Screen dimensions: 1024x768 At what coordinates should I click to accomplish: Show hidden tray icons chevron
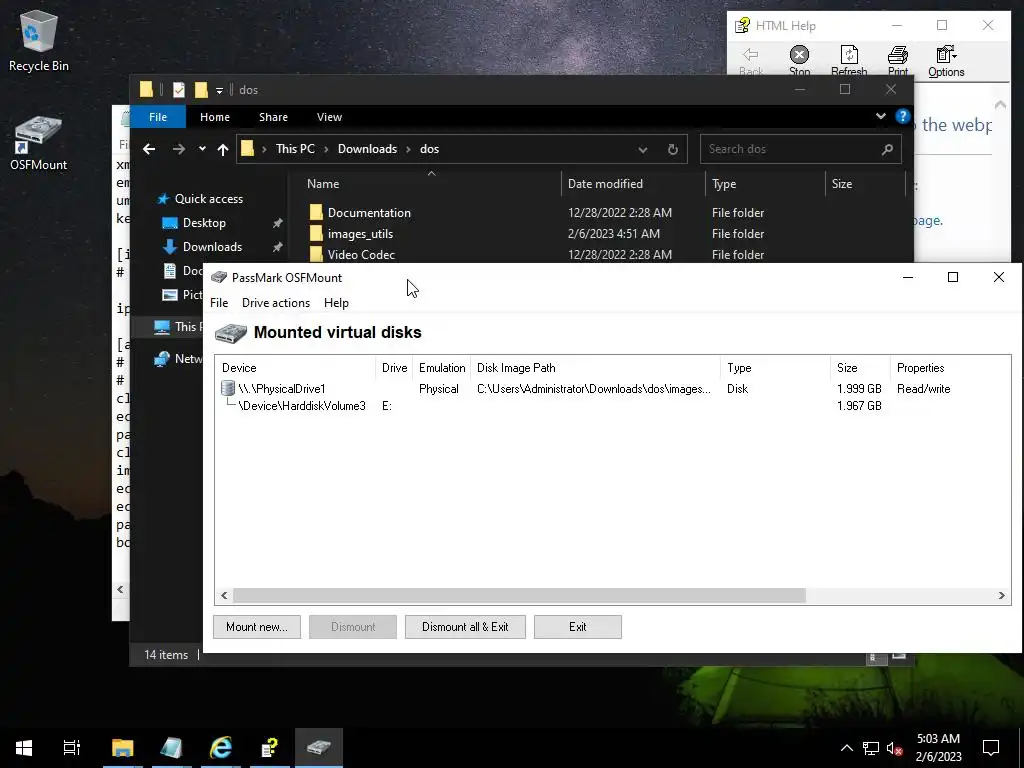[x=846, y=748]
